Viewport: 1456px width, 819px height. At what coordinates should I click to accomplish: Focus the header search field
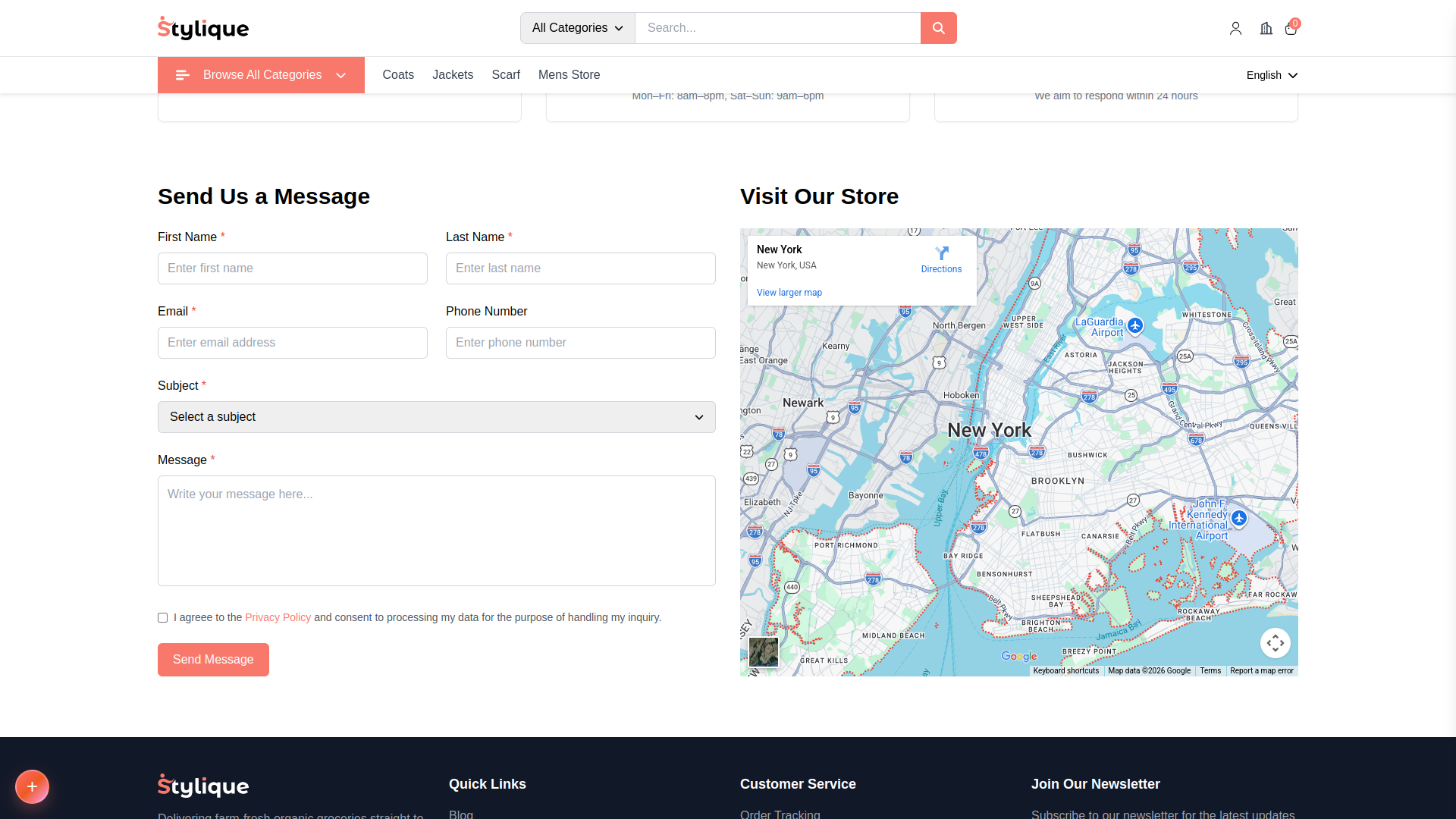[778, 28]
